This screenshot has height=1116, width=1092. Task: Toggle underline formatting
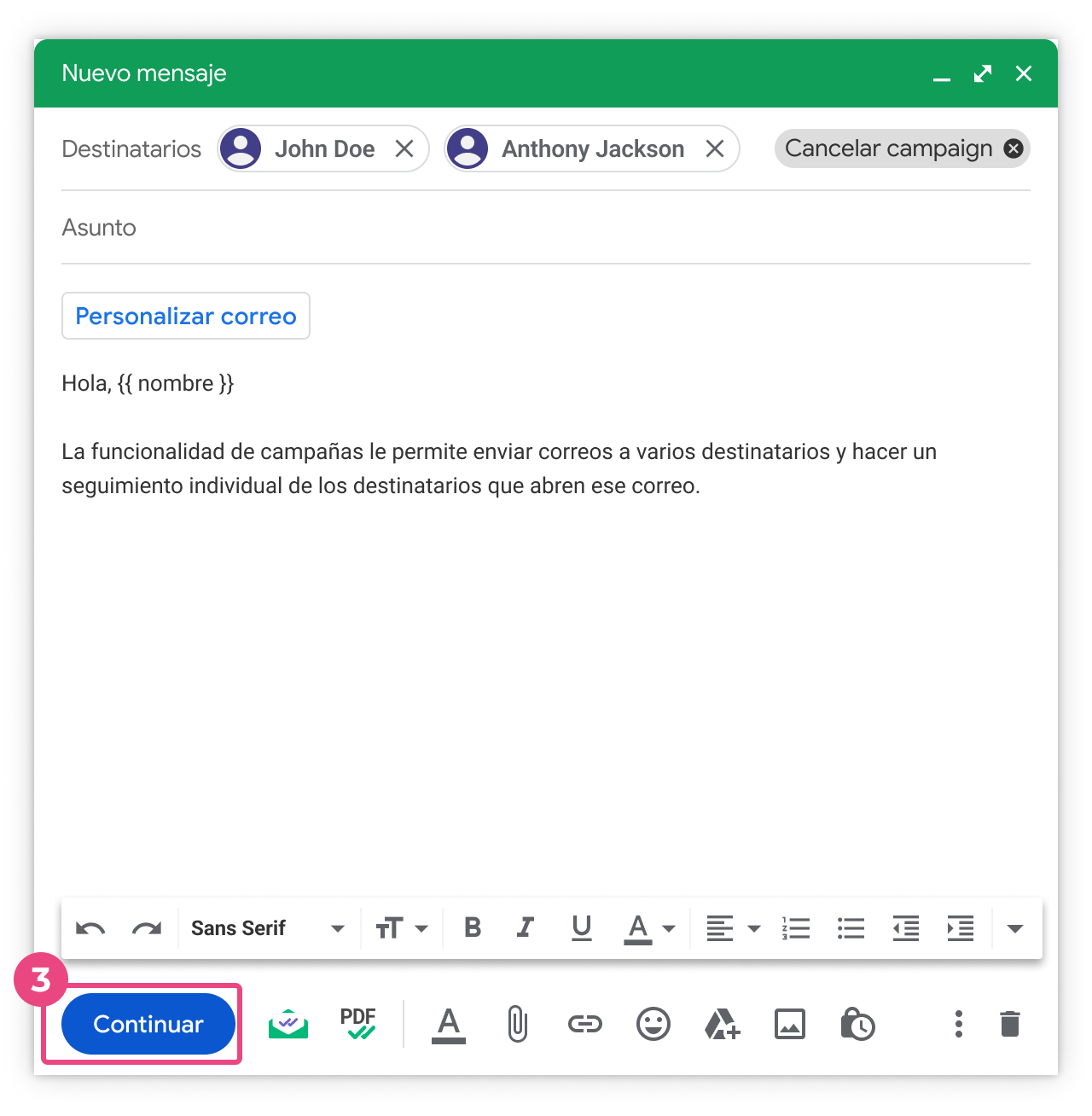pos(582,927)
